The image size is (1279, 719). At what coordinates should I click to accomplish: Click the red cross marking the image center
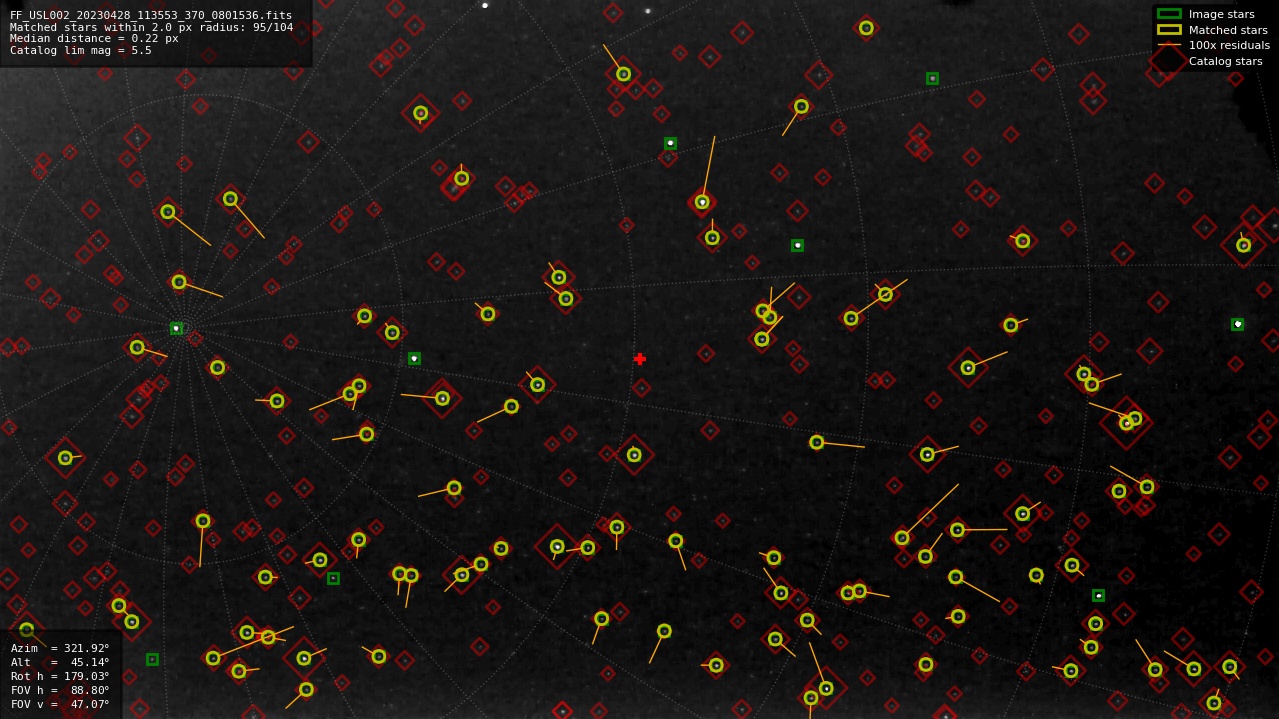click(x=640, y=359)
